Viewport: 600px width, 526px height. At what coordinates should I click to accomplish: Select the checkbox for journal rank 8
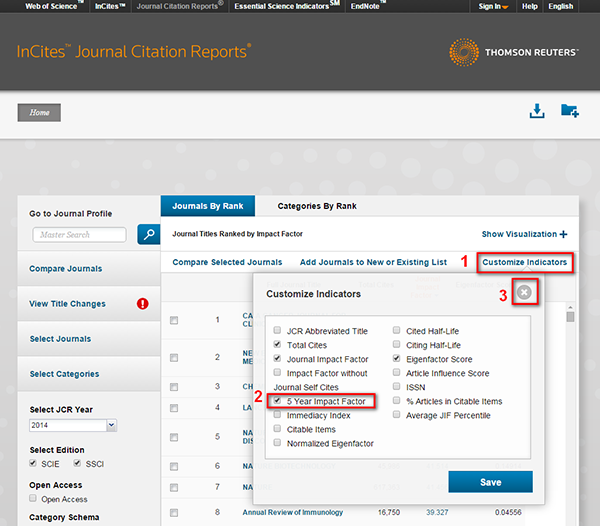coord(174,513)
